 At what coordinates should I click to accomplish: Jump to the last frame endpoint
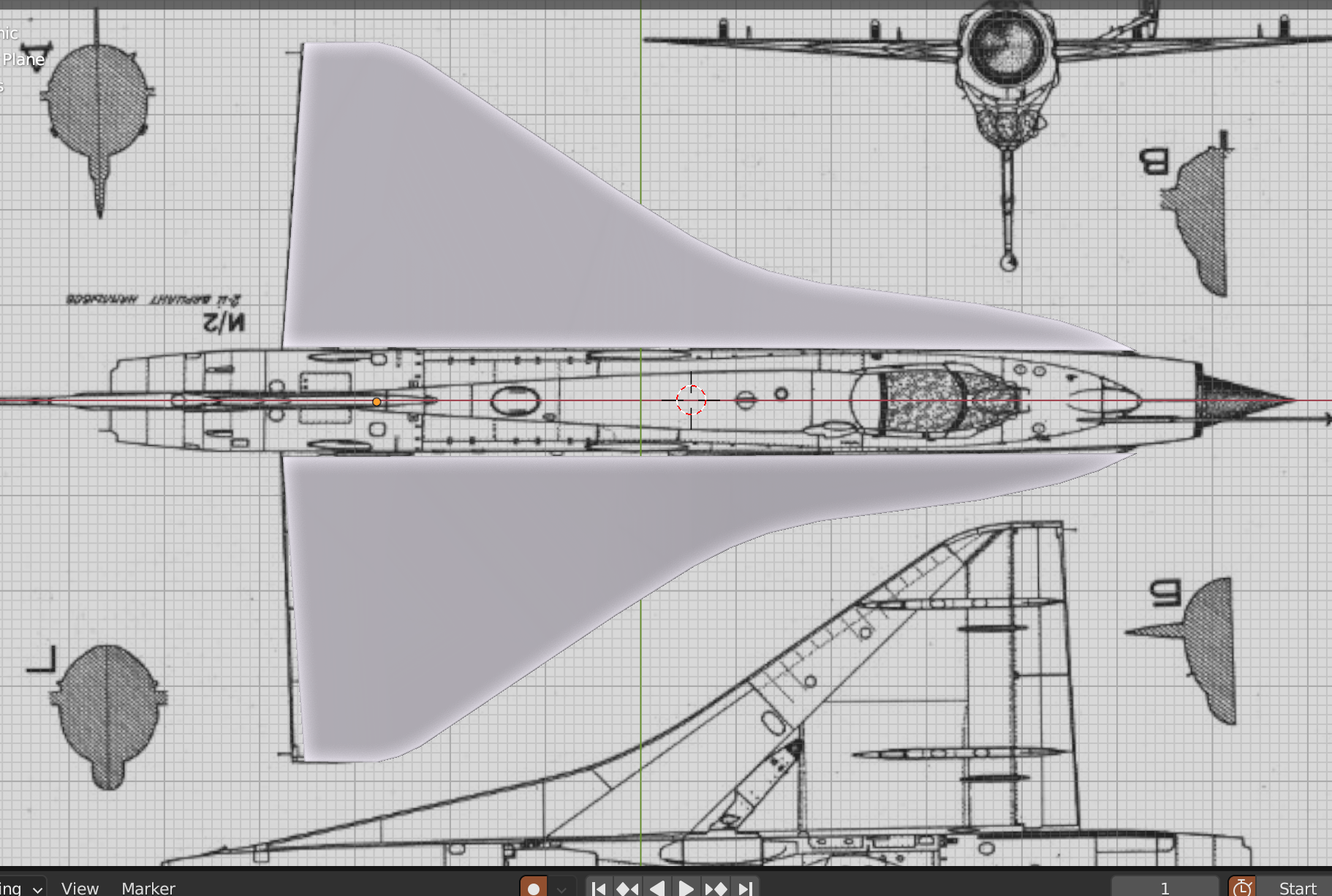(x=745, y=888)
